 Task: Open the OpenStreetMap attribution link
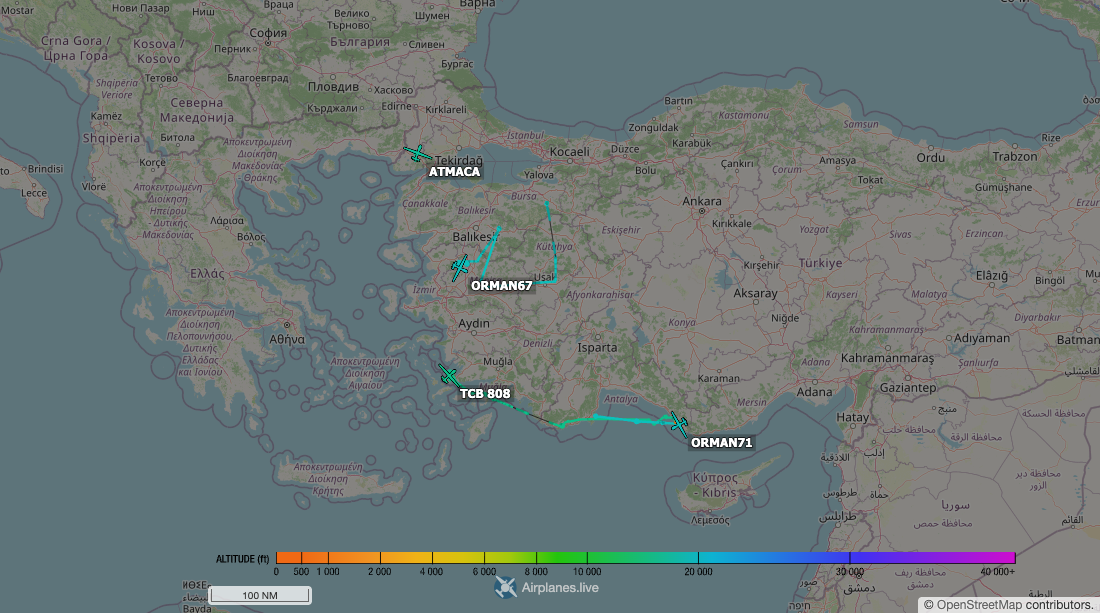point(980,605)
